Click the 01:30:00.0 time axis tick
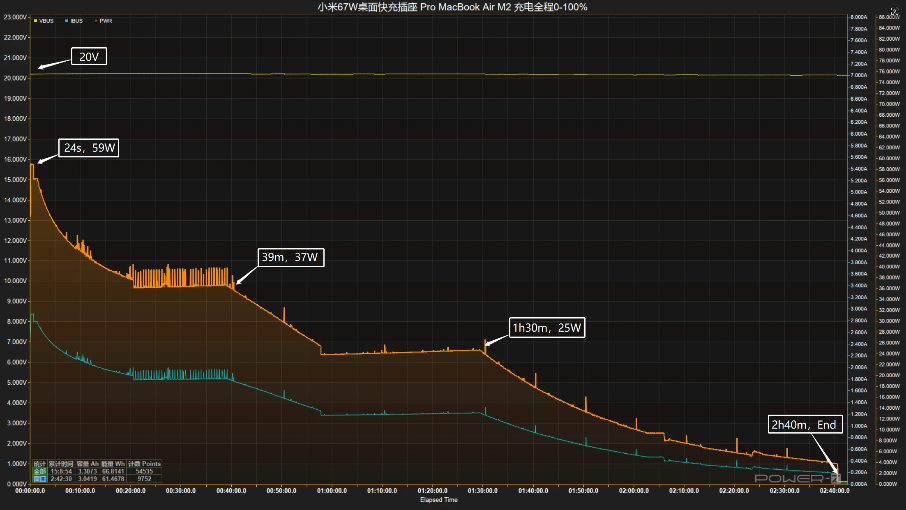 coord(482,491)
